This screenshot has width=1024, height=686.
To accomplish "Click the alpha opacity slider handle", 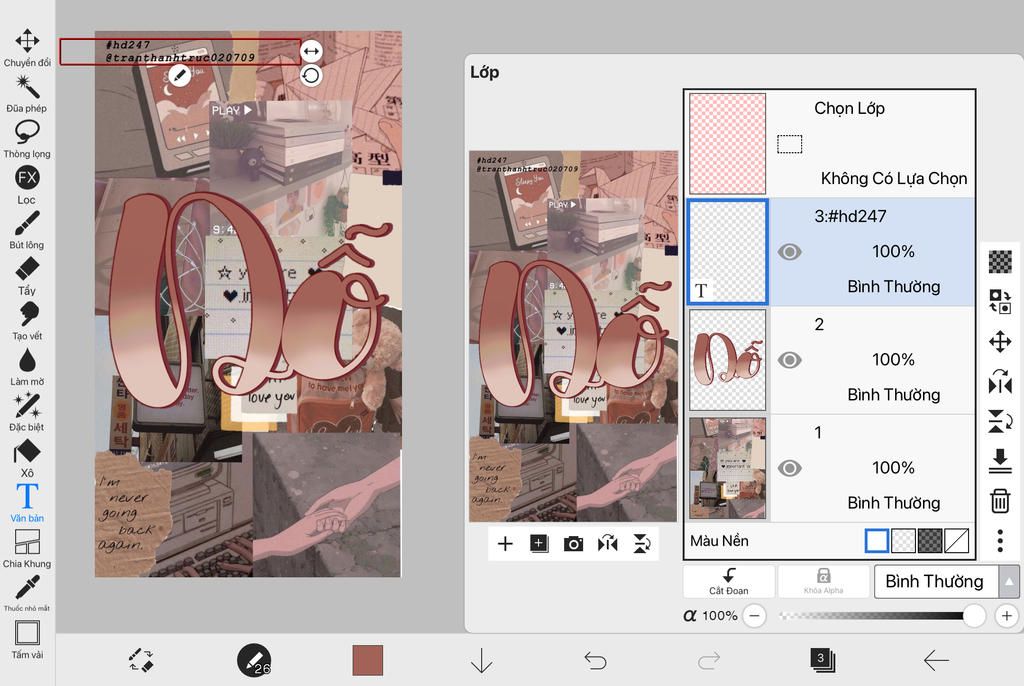I will tap(974, 615).
